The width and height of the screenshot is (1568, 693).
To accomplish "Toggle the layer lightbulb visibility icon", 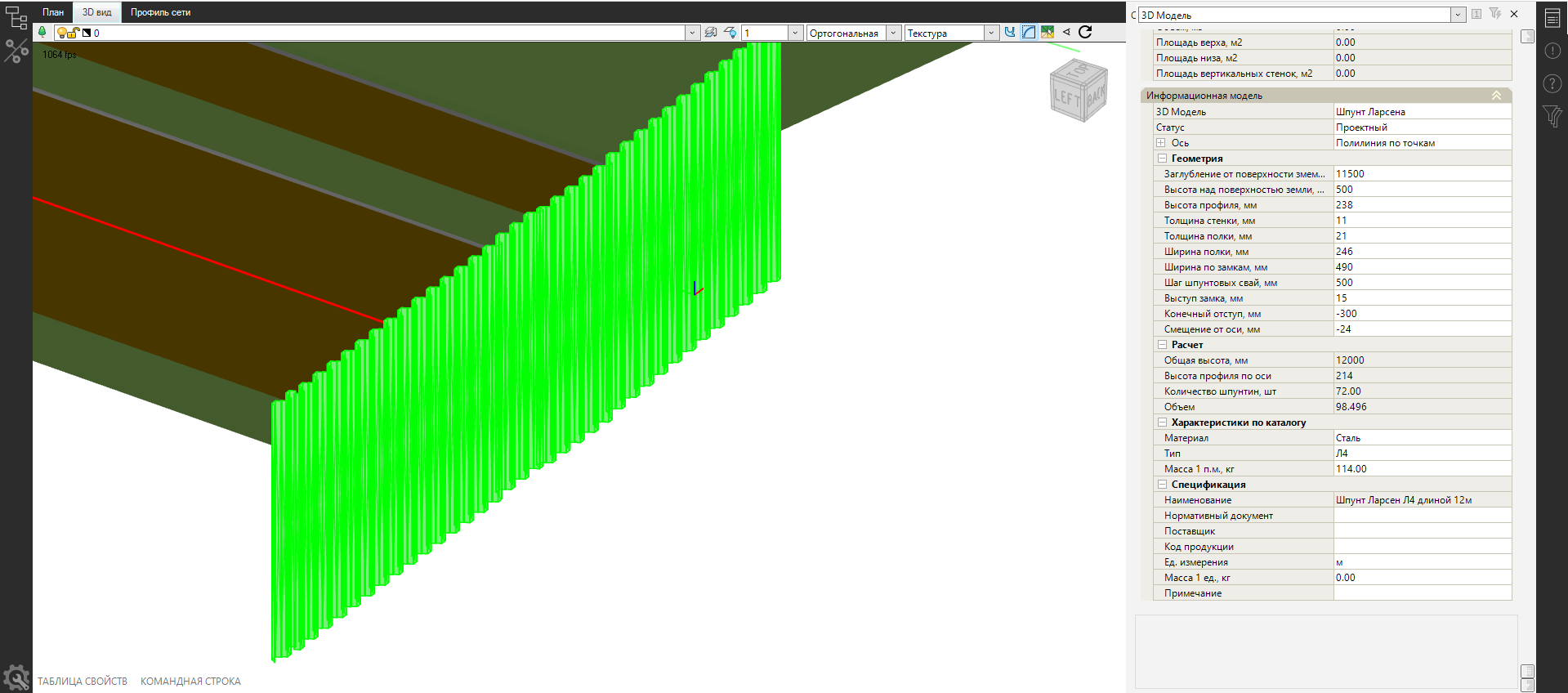I will click(61, 33).
